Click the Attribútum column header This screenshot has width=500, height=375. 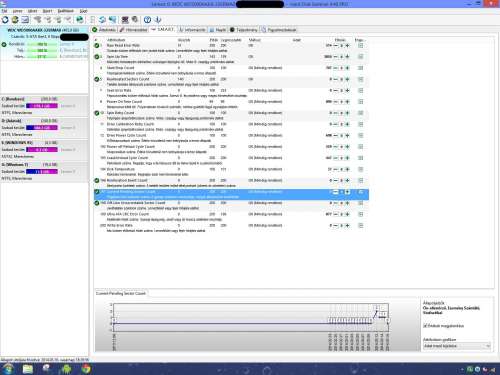tap(116, 40)
